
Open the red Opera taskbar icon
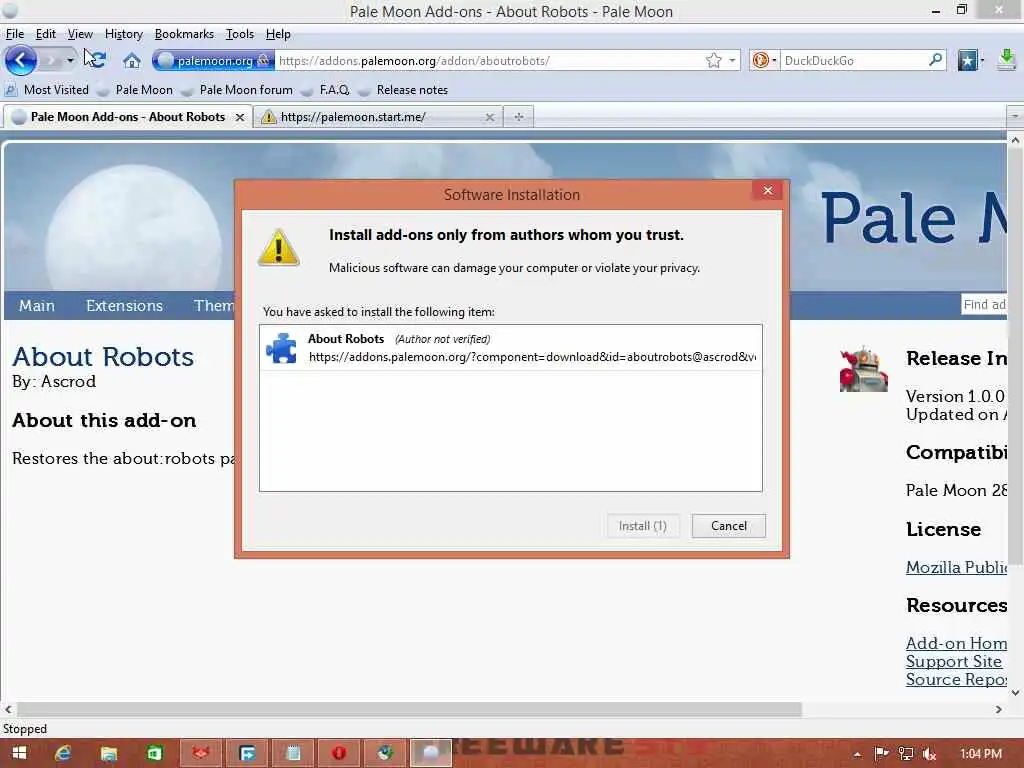[339, 754]
